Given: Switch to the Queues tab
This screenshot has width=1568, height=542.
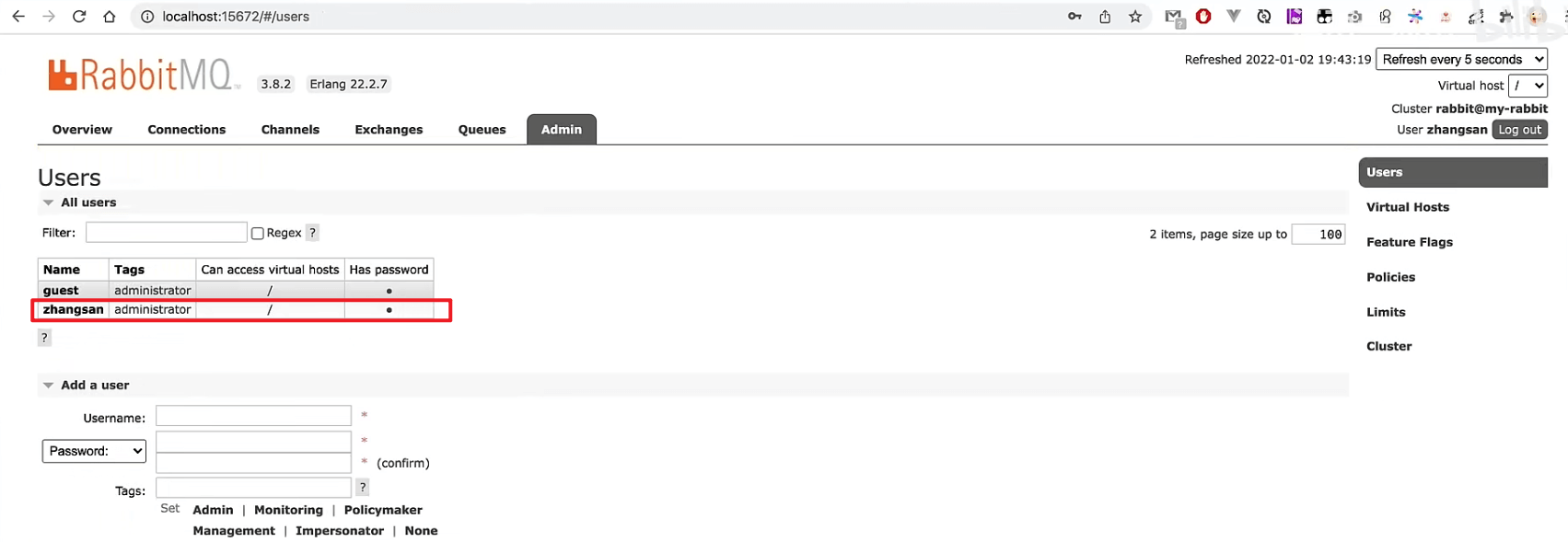Looking at the screenshot, I should point(482,130).
